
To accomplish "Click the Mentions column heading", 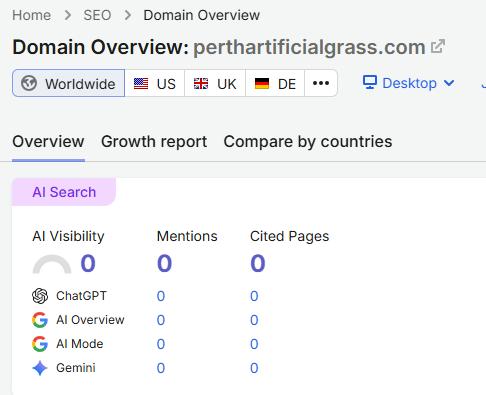I will pyautogui.click(x=187, y=236).
